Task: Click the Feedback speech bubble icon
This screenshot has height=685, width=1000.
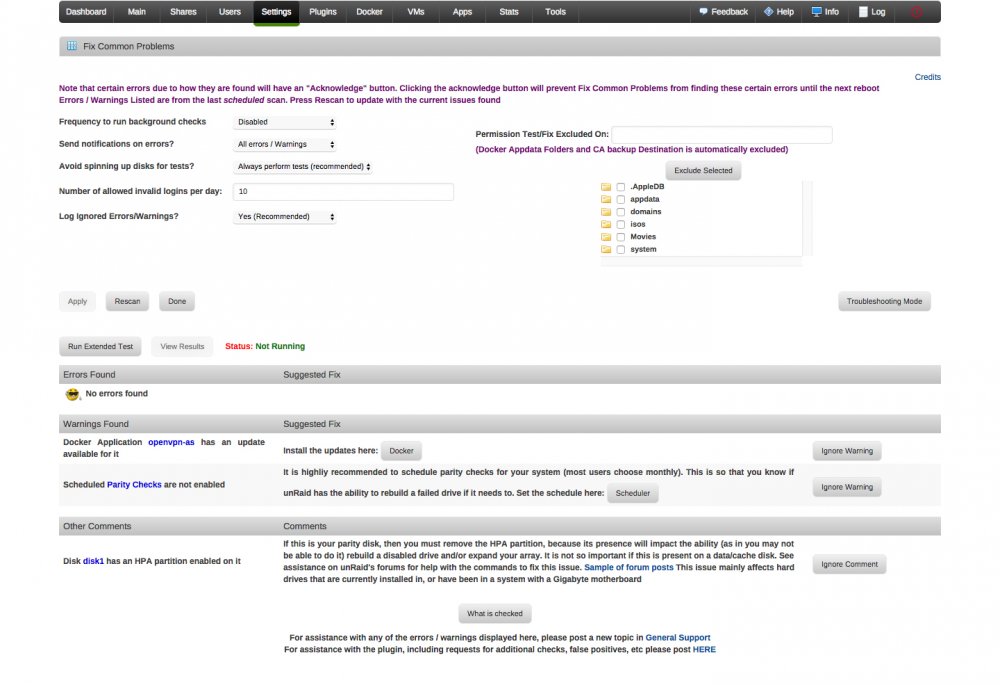Action: pos(703,11)
